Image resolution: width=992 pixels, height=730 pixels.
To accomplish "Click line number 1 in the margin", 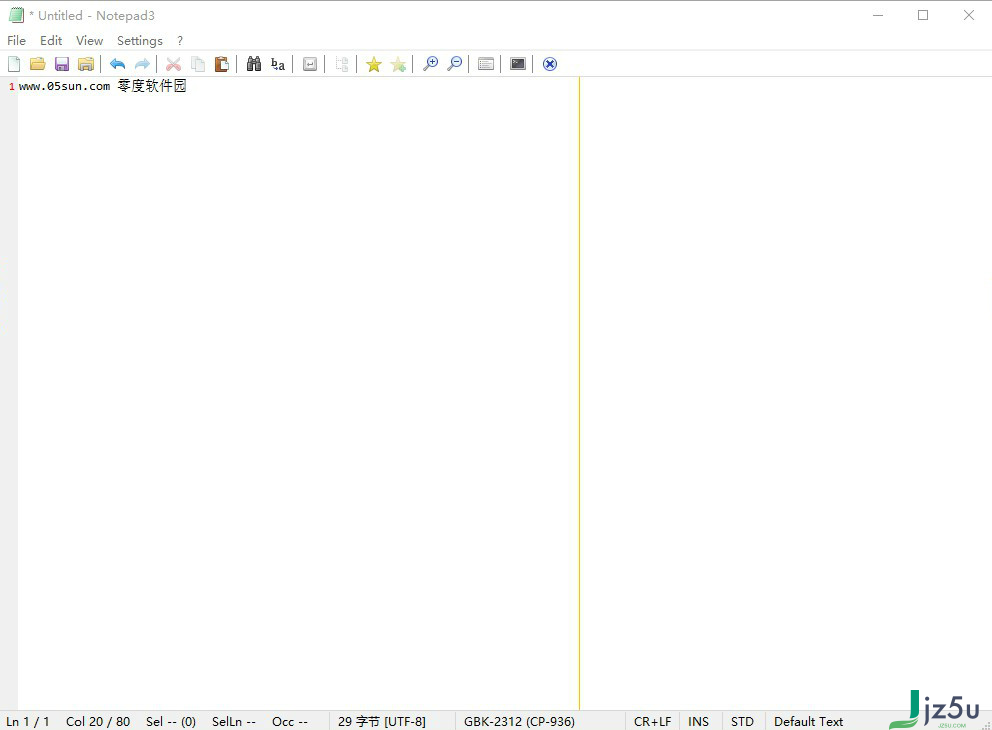I will point(11,87).
